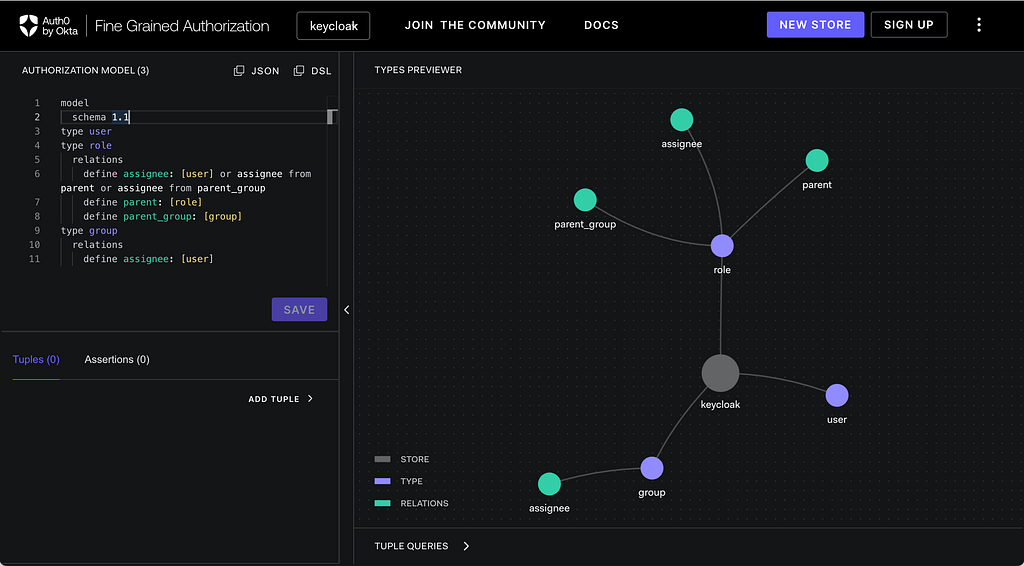Select the role type node
The image size is (1024, 566).
pos(722,246)
